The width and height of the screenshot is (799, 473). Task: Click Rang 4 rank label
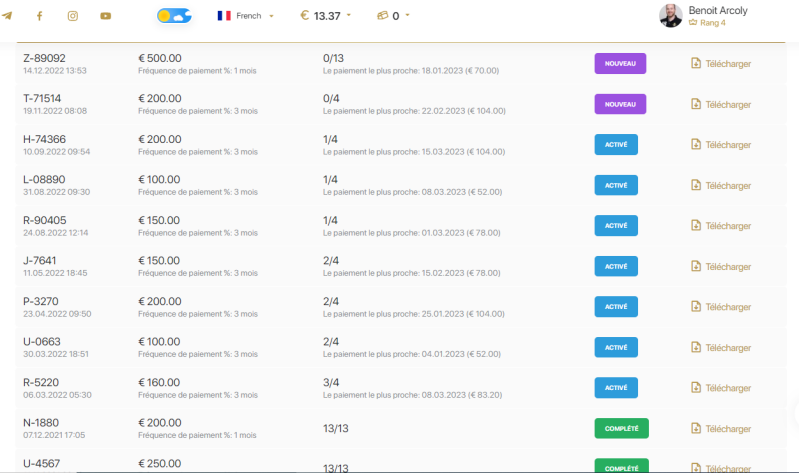click(x=712, y=22)
